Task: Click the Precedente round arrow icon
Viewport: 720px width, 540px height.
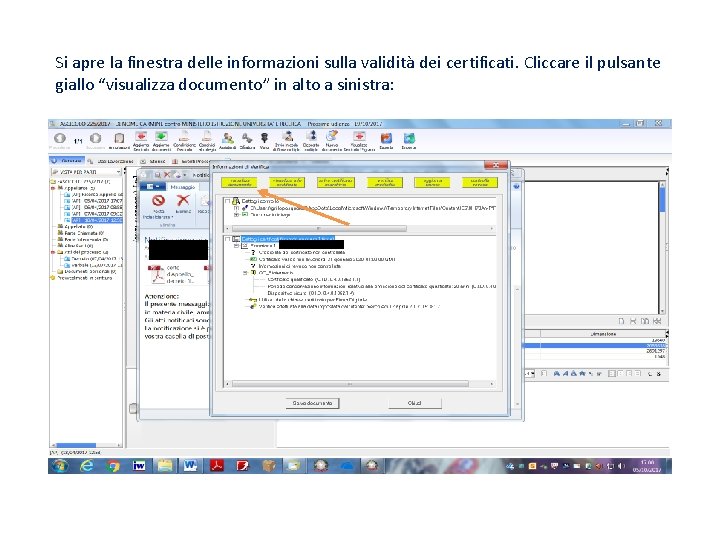Action: (x=59, y=138)
